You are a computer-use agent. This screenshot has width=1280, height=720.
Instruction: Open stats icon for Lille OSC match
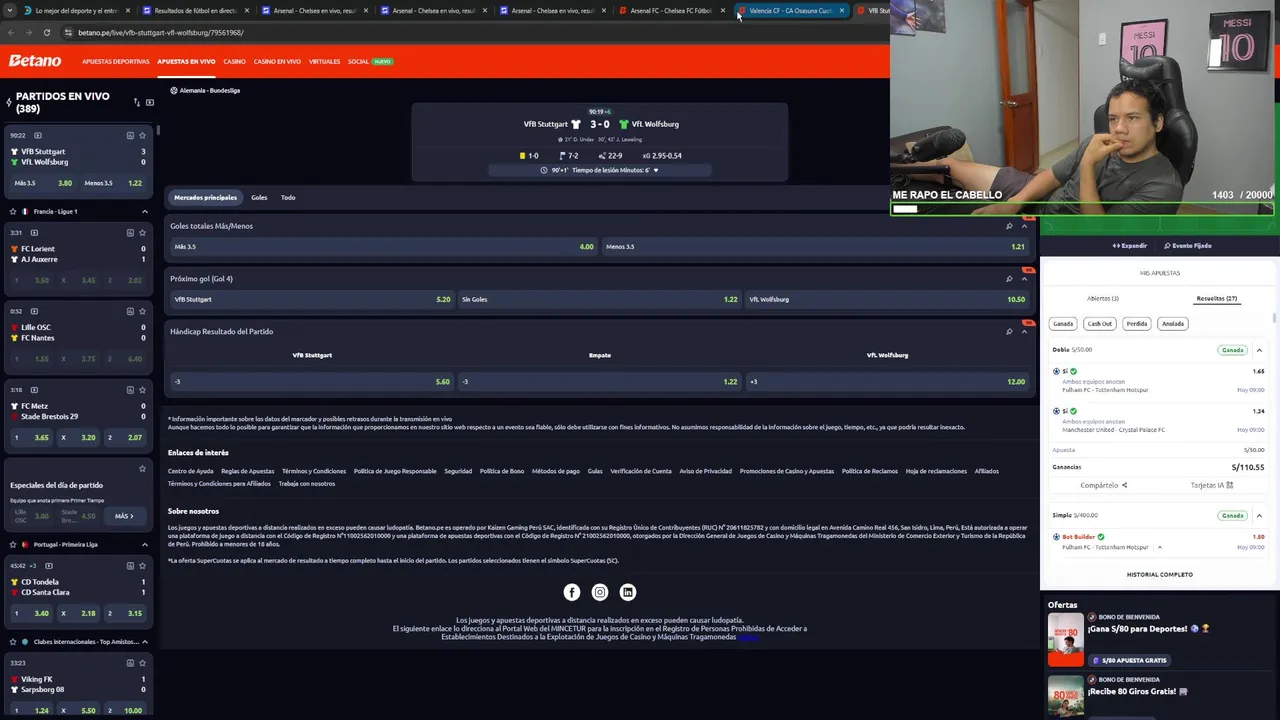click(130, 311)
